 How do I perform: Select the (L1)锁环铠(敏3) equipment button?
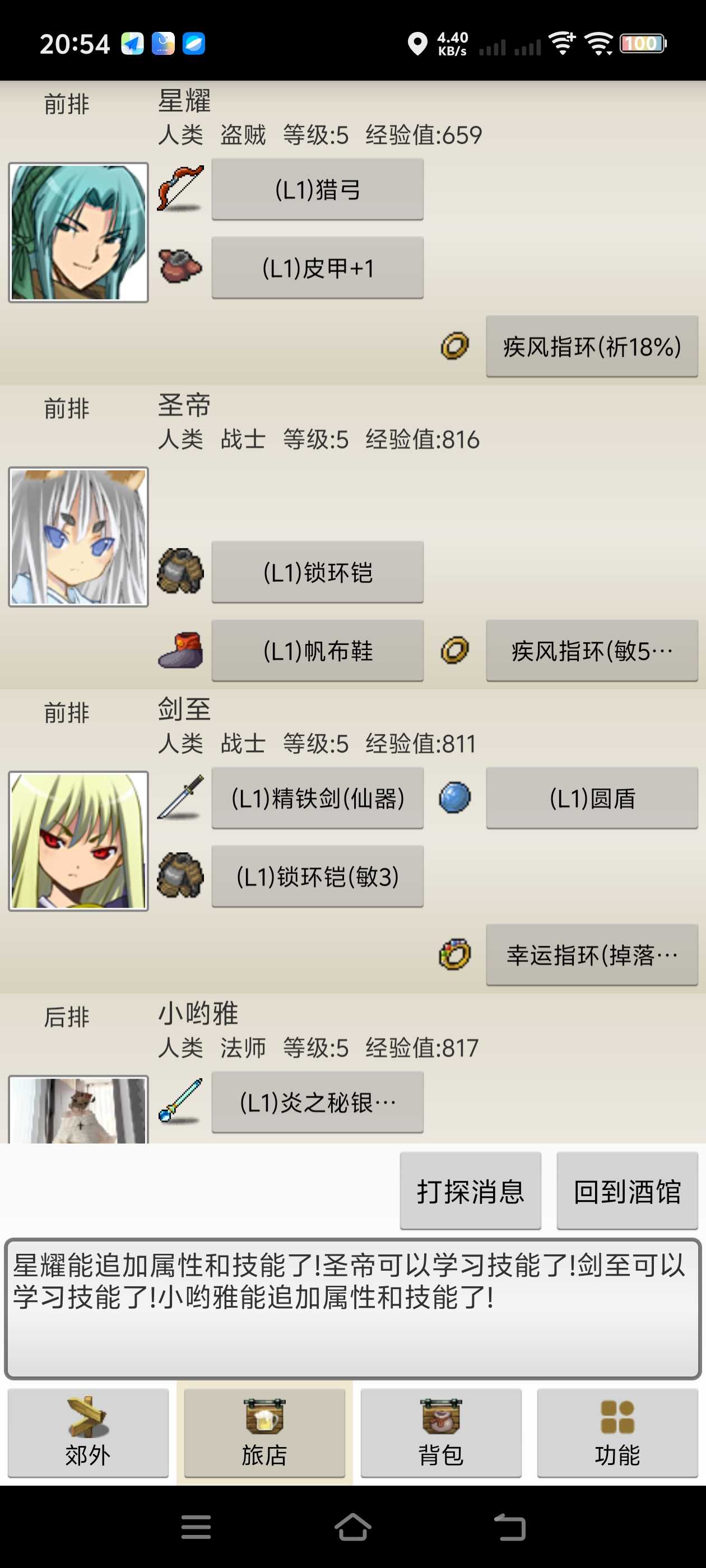(x=317, y=876)
